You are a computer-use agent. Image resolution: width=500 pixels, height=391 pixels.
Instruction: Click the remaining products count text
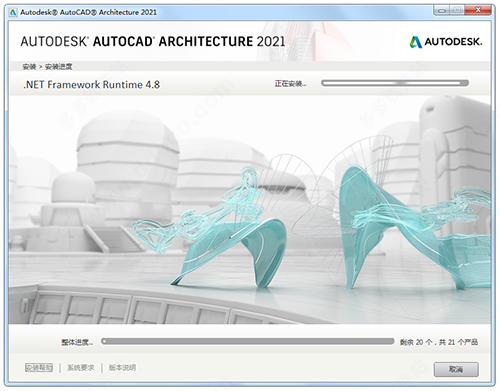tap(439, 342)
